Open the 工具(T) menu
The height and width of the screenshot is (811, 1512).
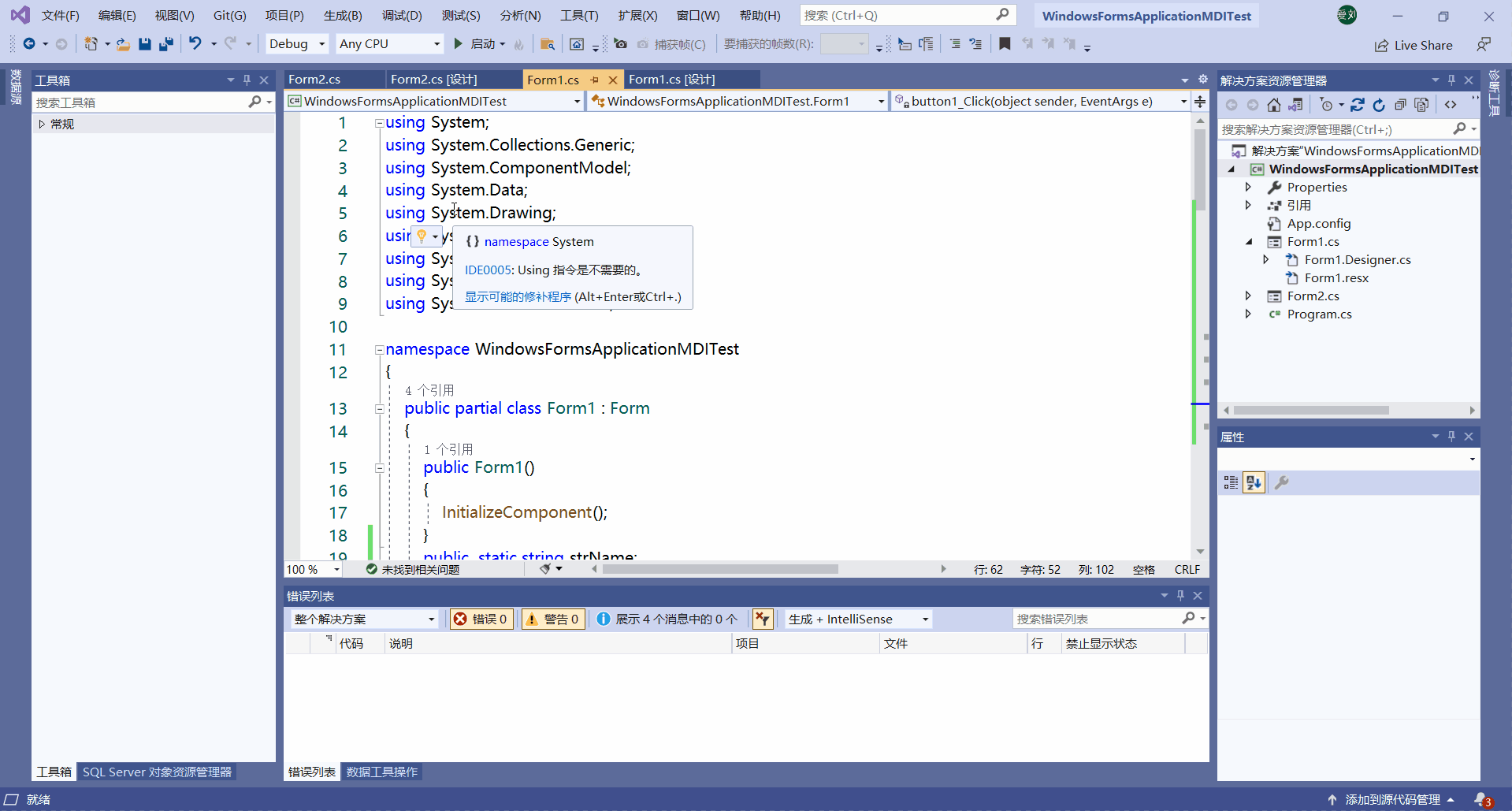click(x=579, y=15)
